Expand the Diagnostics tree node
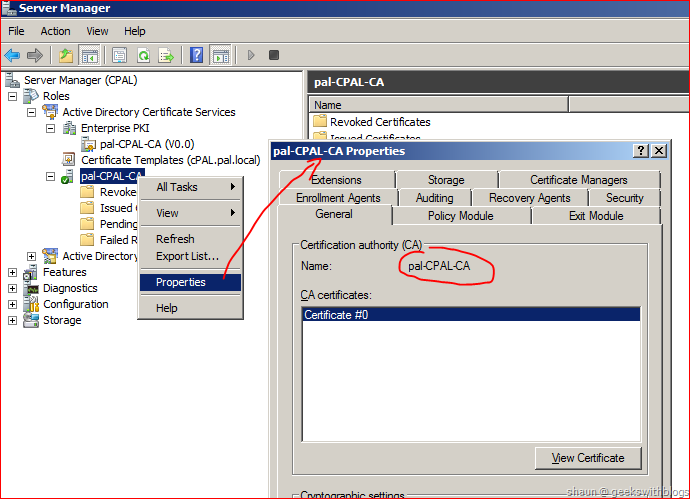690x499 pixels. [12, 288]
